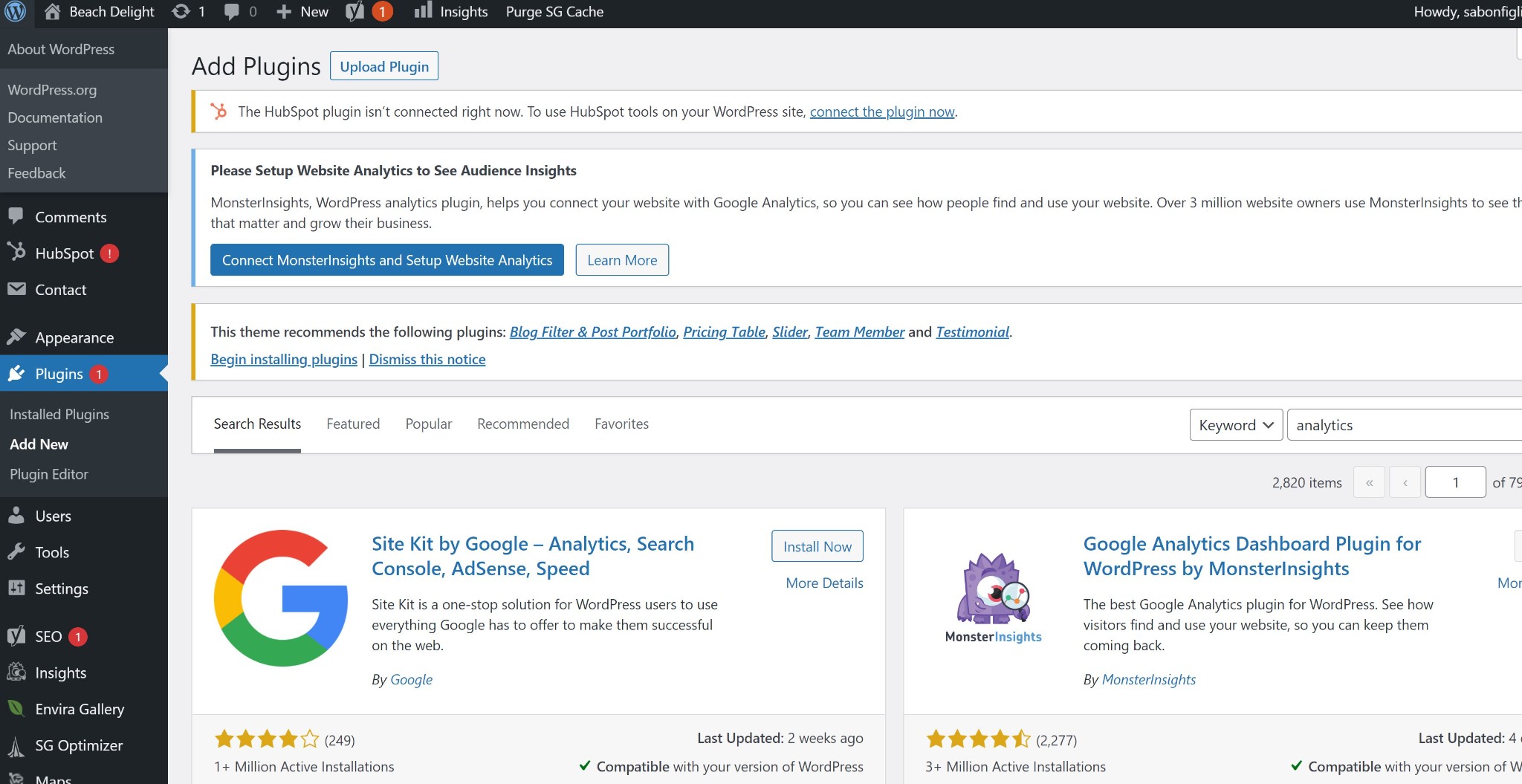Open the WordPress logo menu
Viewport: 1522px width, 784px height.
tap(15, 11)
